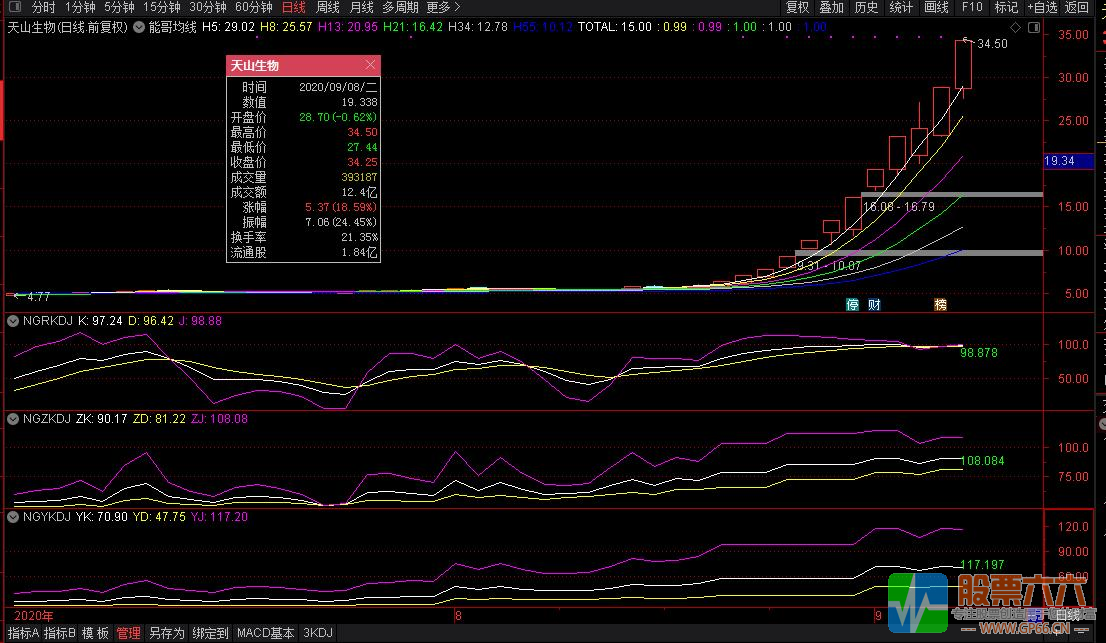Click the 叠加 overlay button
The image size is (1106, 643).
(832, 7)
